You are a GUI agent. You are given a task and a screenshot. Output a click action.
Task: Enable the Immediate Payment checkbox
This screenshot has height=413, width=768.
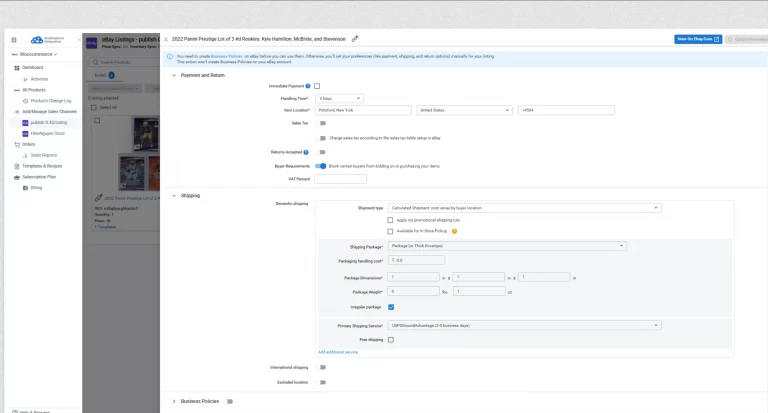tap(318, 86)
